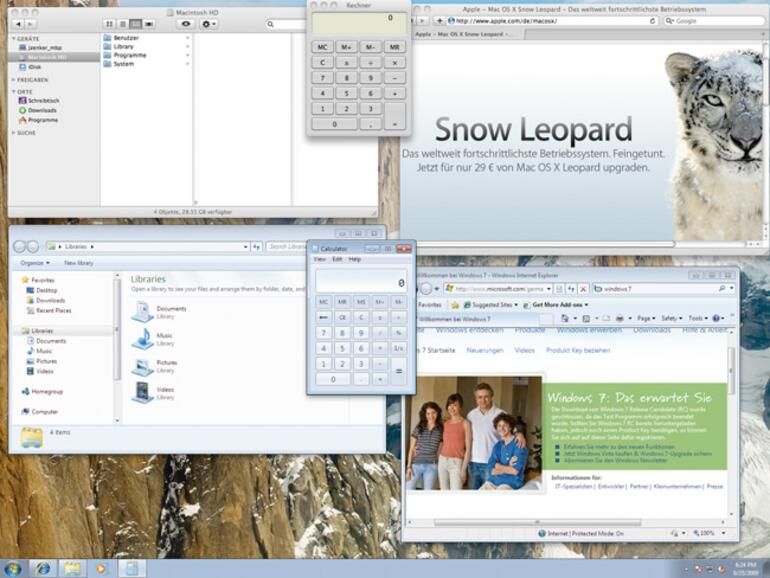The height and width of the screenshot is (578, 770).
Task: Open the Page menu in Internet Explorer
Action: tap(646, 318)
